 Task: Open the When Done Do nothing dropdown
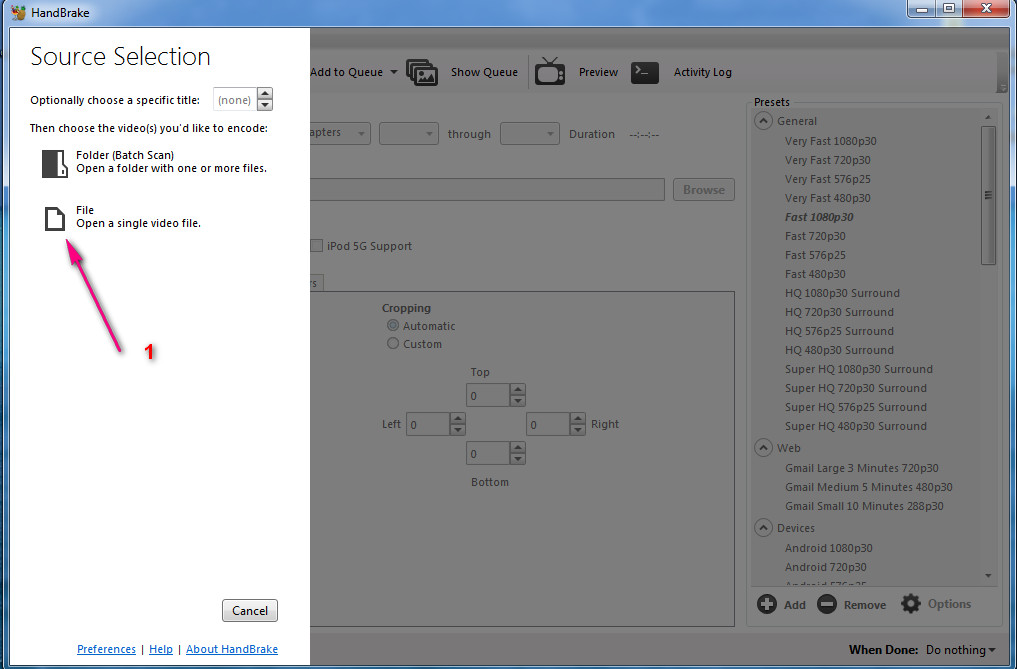pyautogui.click(x=961, y=650)
